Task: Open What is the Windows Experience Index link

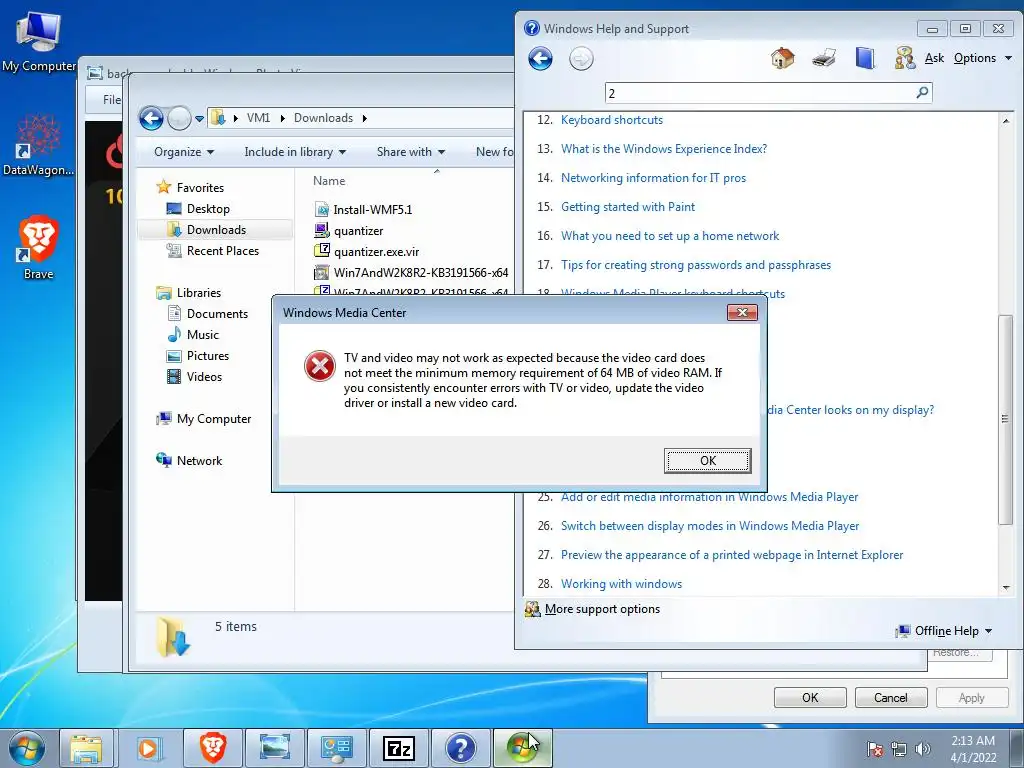Action: [664, 149]
